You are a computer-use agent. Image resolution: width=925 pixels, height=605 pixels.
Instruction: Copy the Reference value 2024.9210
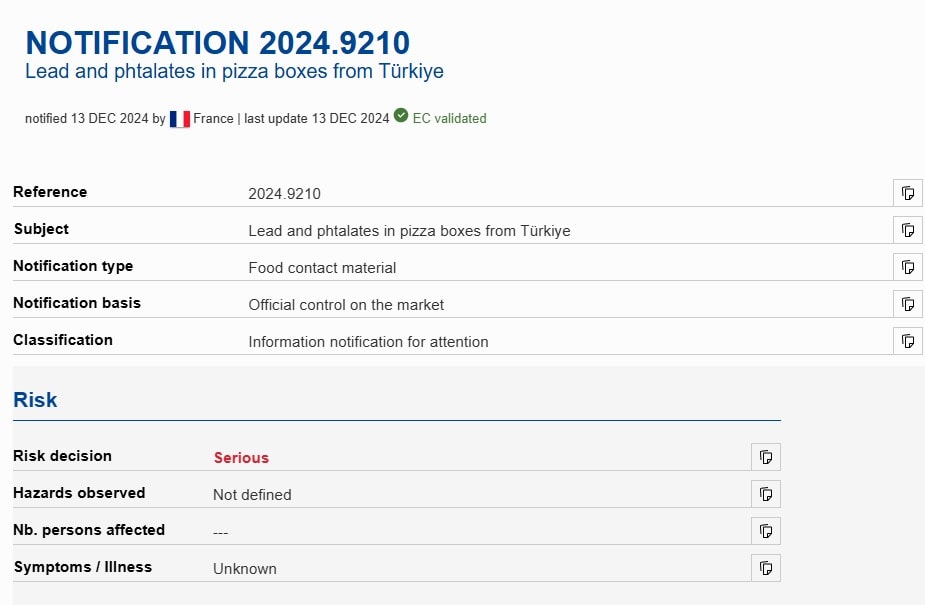907,193
